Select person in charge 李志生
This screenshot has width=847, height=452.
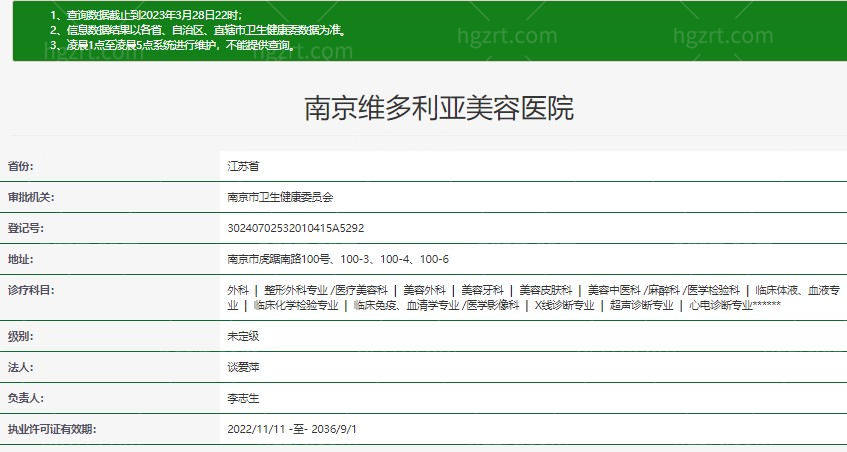pos(243,398)
